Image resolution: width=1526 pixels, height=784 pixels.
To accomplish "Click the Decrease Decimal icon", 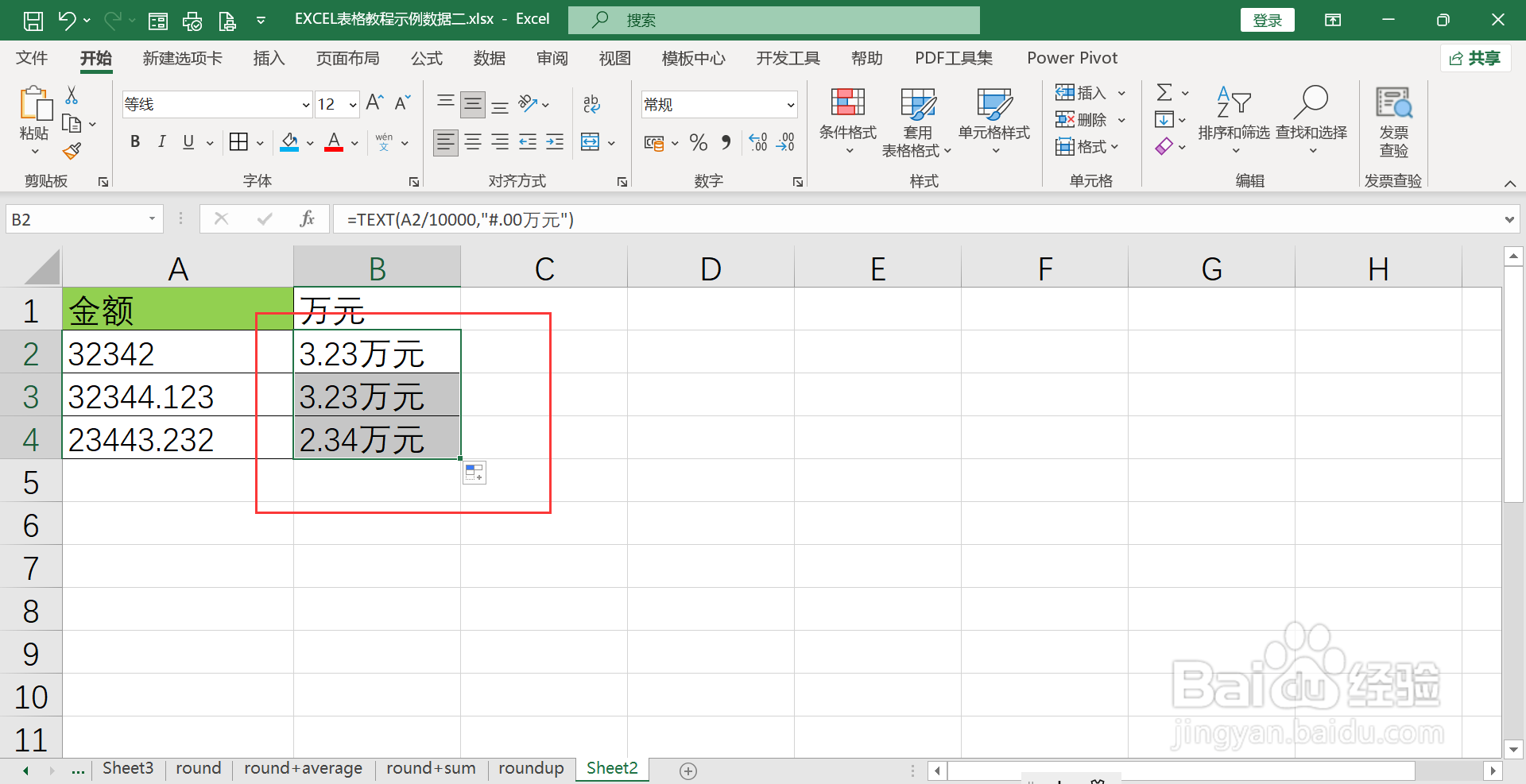I will [x=785, y=143].
